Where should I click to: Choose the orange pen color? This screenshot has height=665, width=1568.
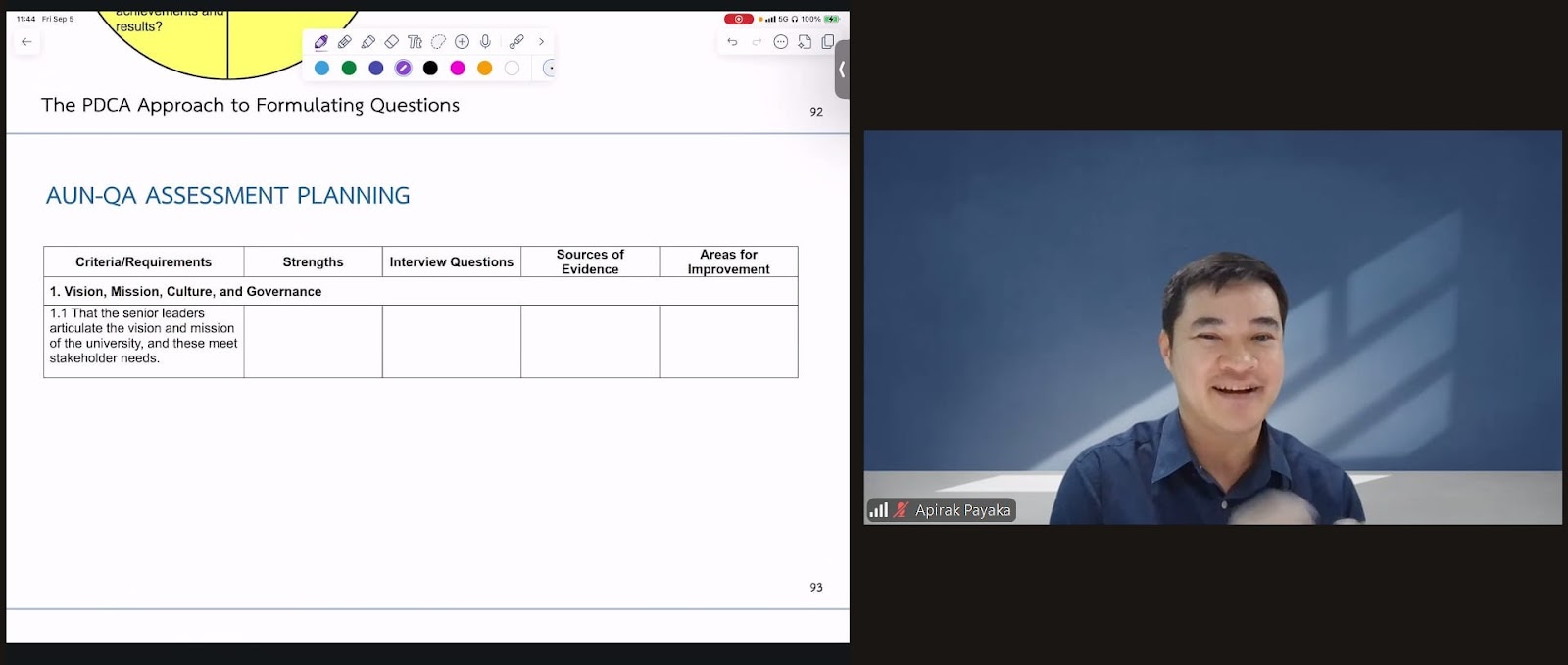point(484,68)
